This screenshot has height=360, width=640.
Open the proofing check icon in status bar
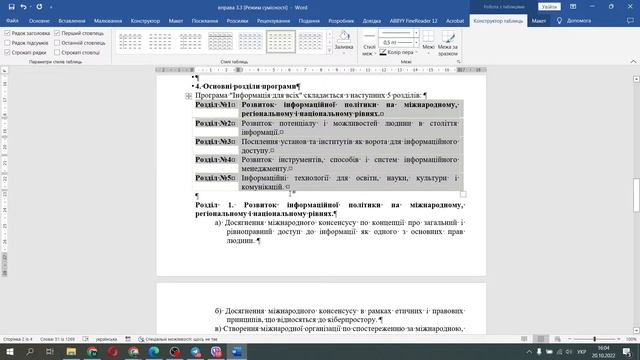(x=85, y=339)
